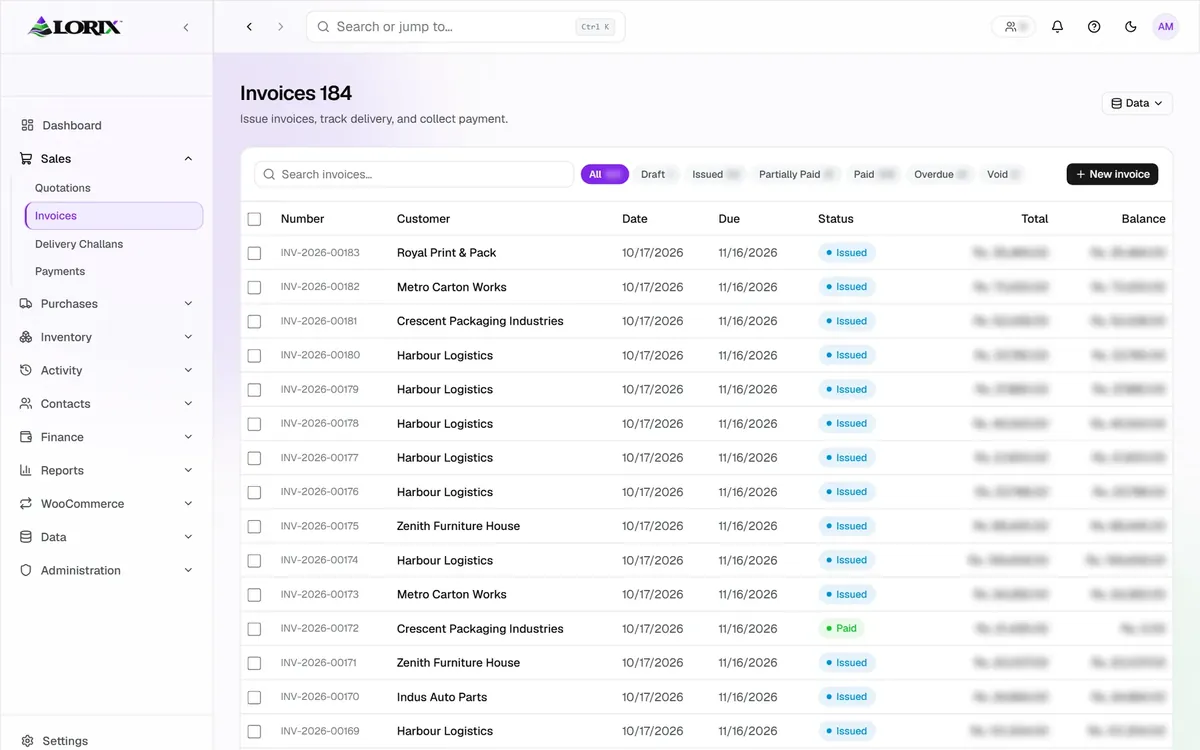
Task: Filter invoices by All tab
Action: pyautogui.click(x=605, y=174)
